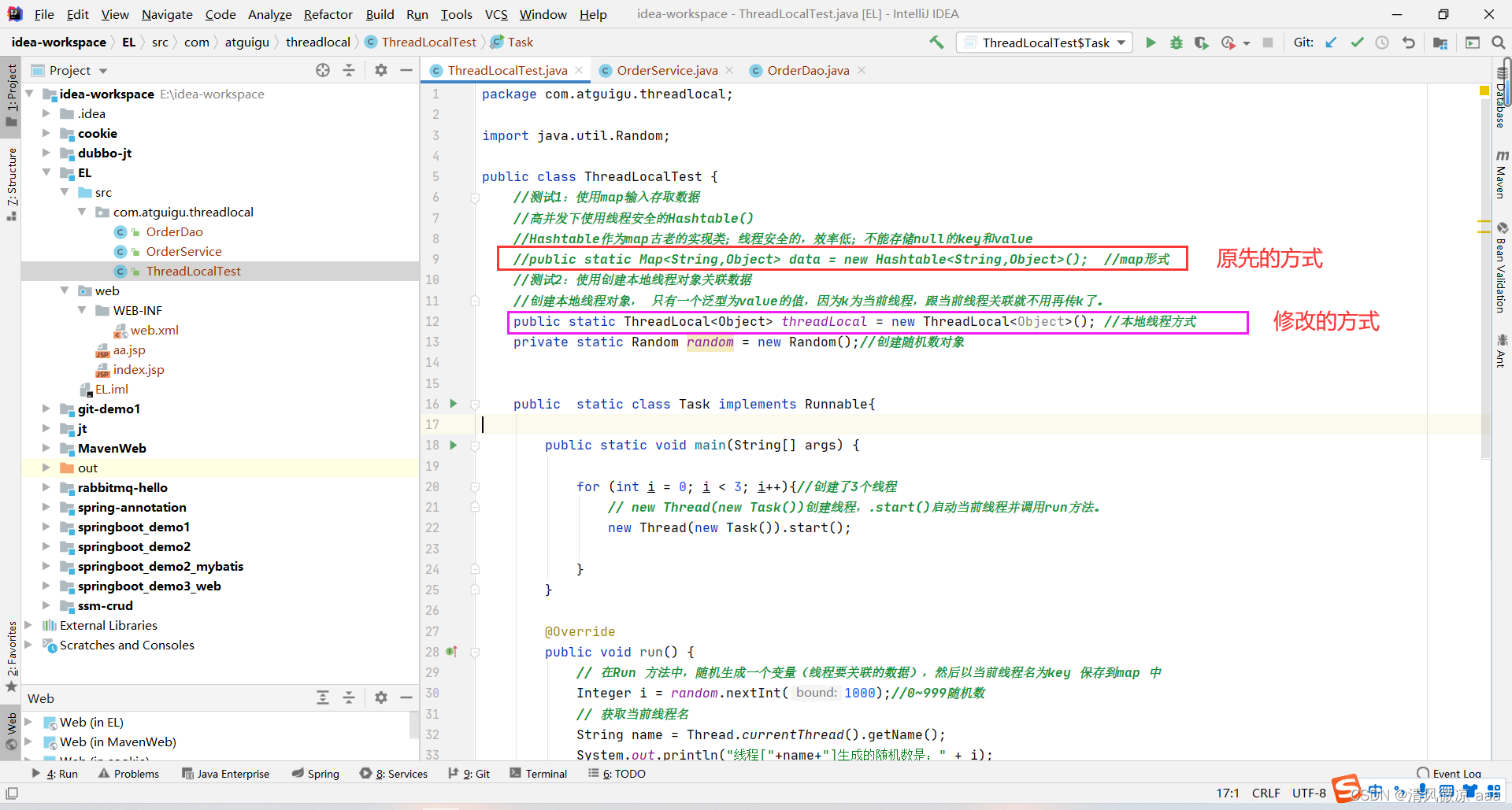Open Project Structure icon in toolbar
The height and width of the screenshot is (810, 1512).
(x=1440, y=43)
